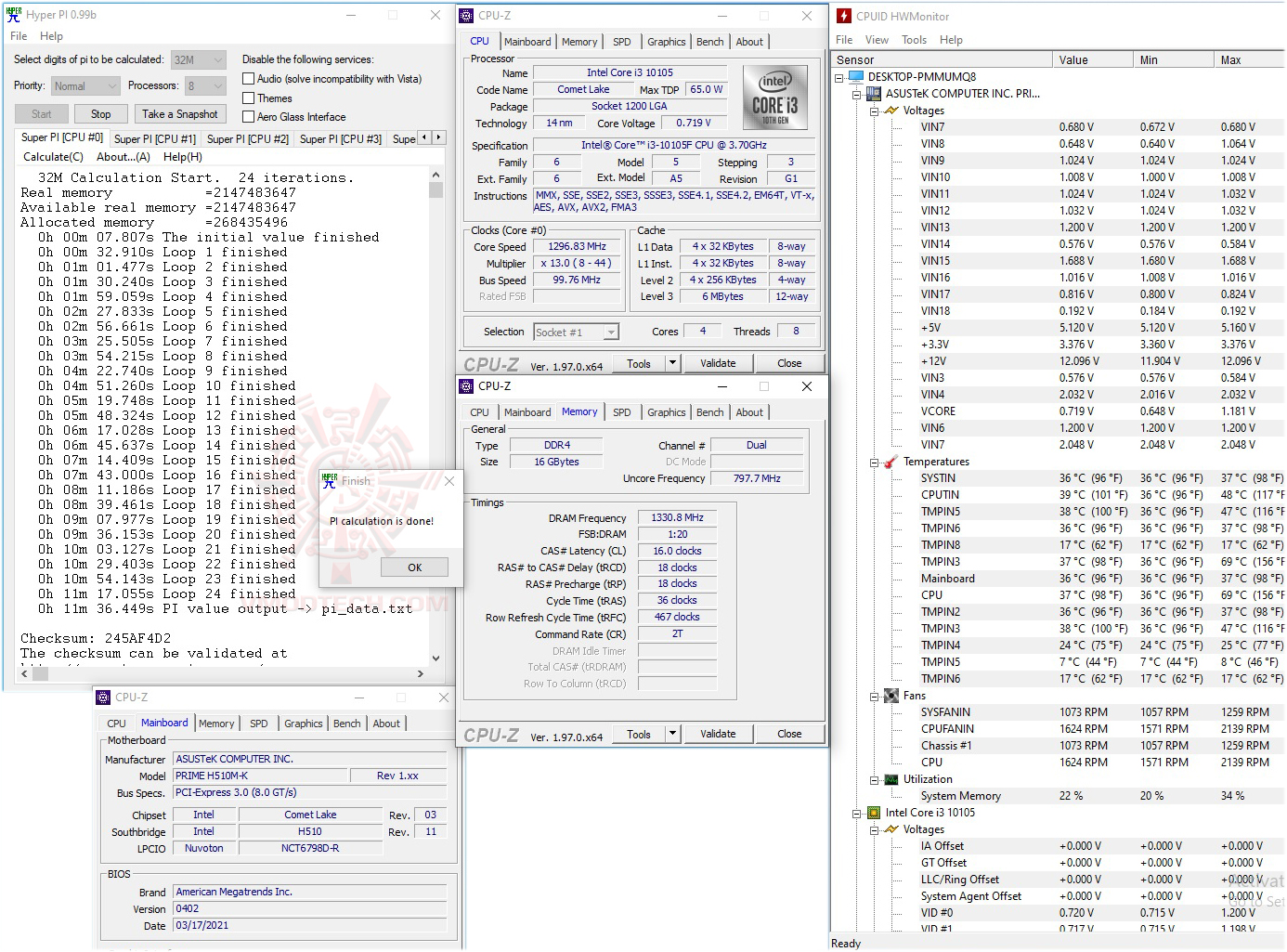The height and width of the screenshot is (952, 1287).
Task: Select the Graphics tab in the top CPU-Z window
Action: (667, 42)
